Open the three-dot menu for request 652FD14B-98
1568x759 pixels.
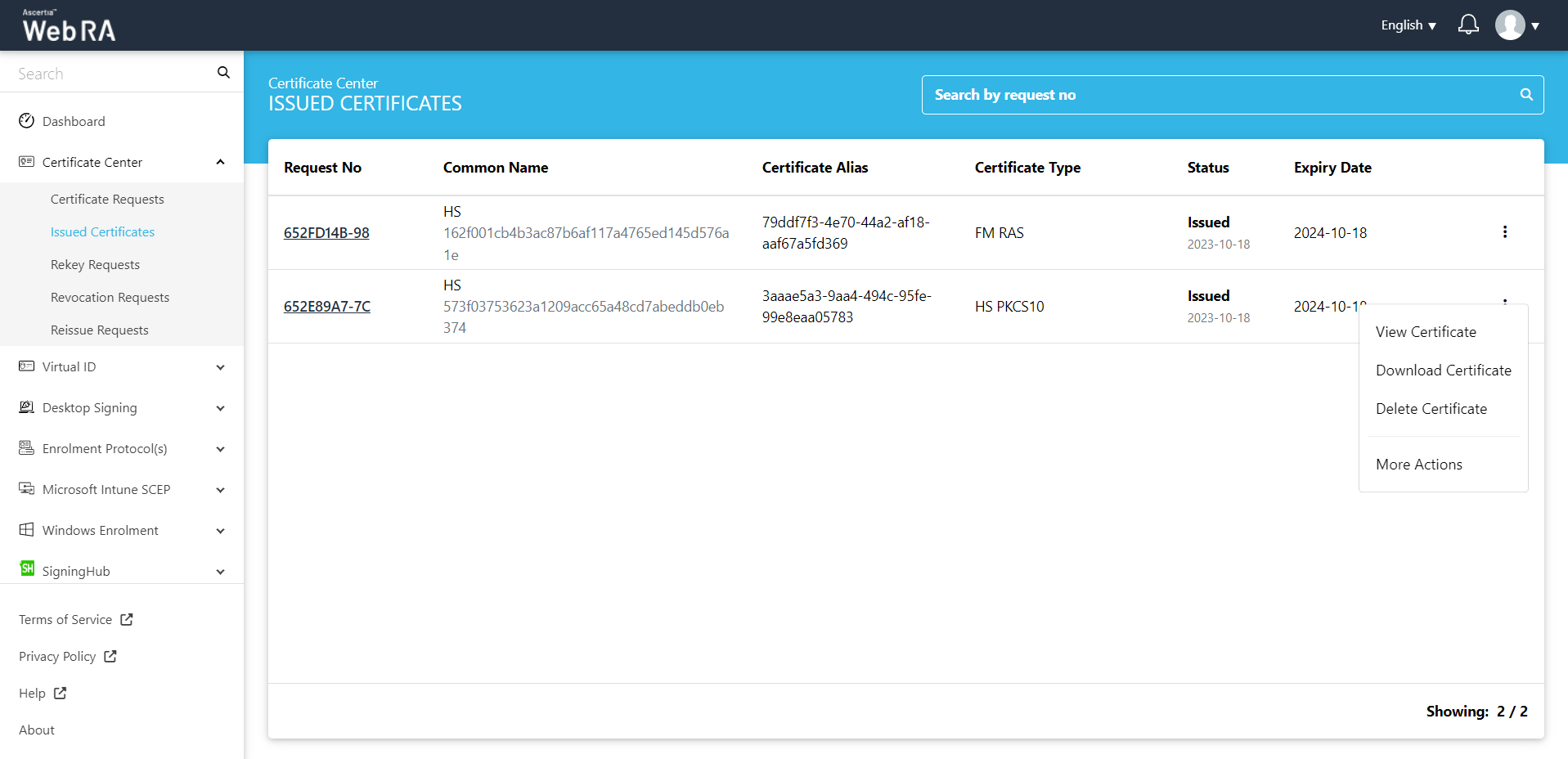1504,232
